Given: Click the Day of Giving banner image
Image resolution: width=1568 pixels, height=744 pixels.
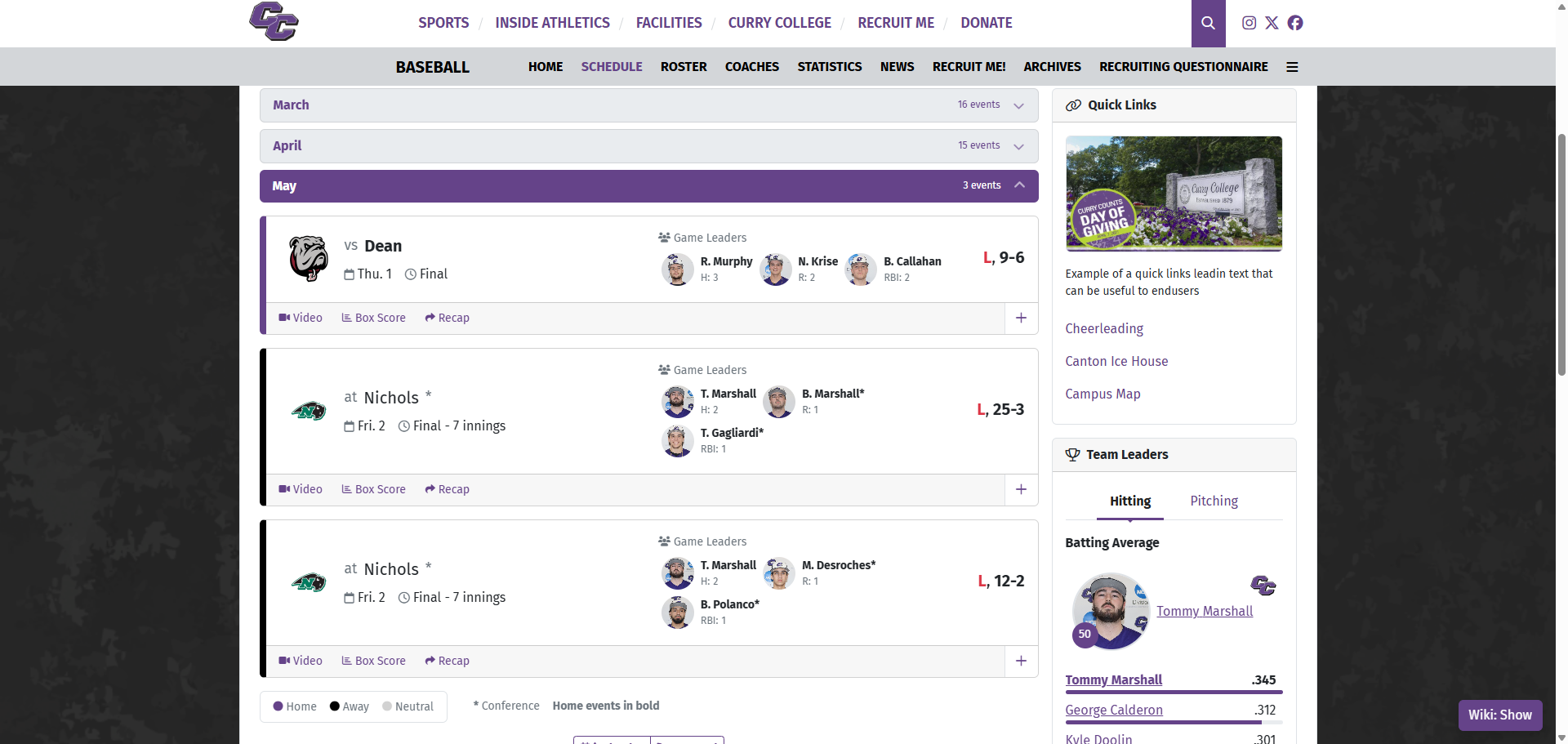Looking at the screenshot, I should pos(1174,194).
